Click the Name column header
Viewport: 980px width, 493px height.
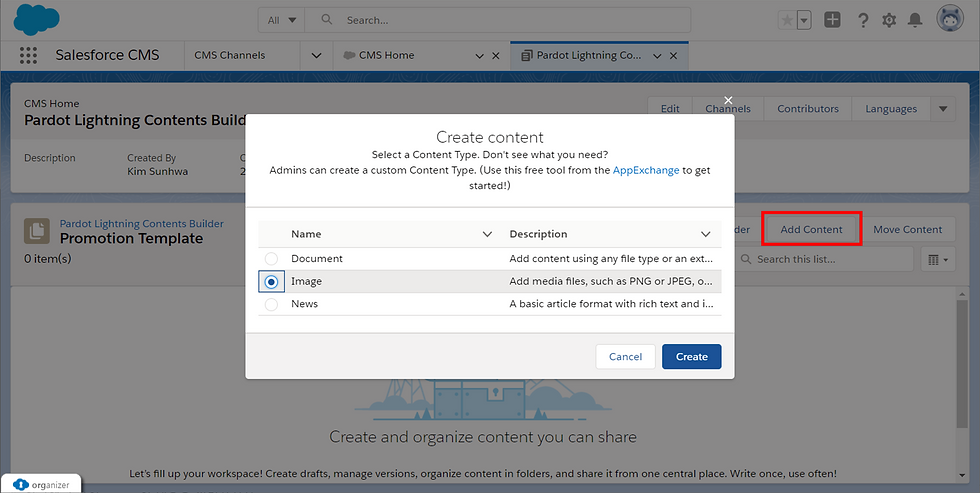tap(306, 234)
